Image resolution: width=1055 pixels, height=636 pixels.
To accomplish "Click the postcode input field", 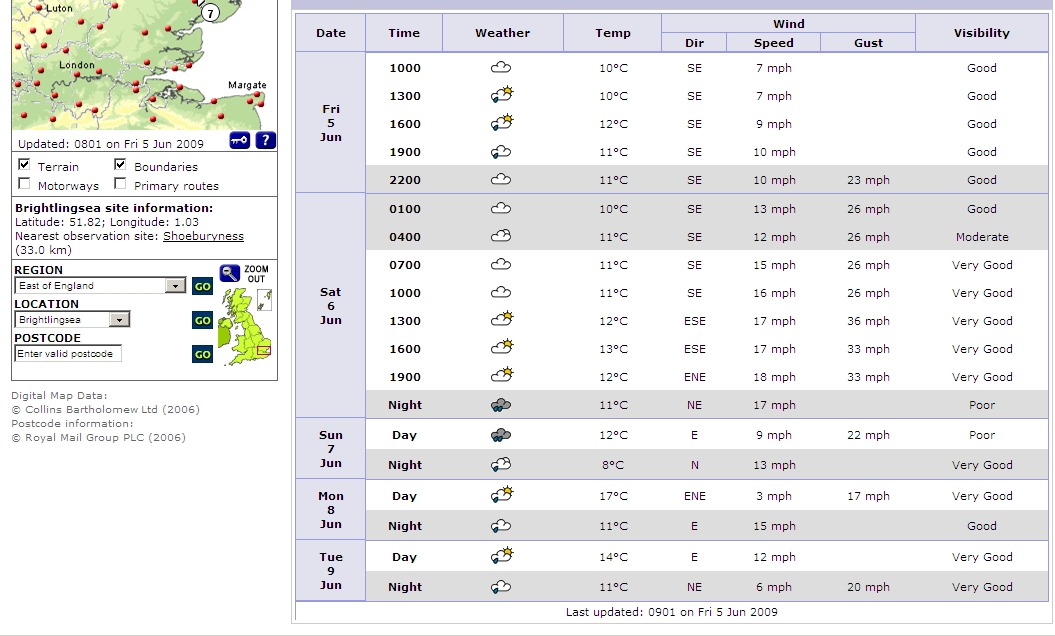I will pyautogui.click(x=67, y=354).
